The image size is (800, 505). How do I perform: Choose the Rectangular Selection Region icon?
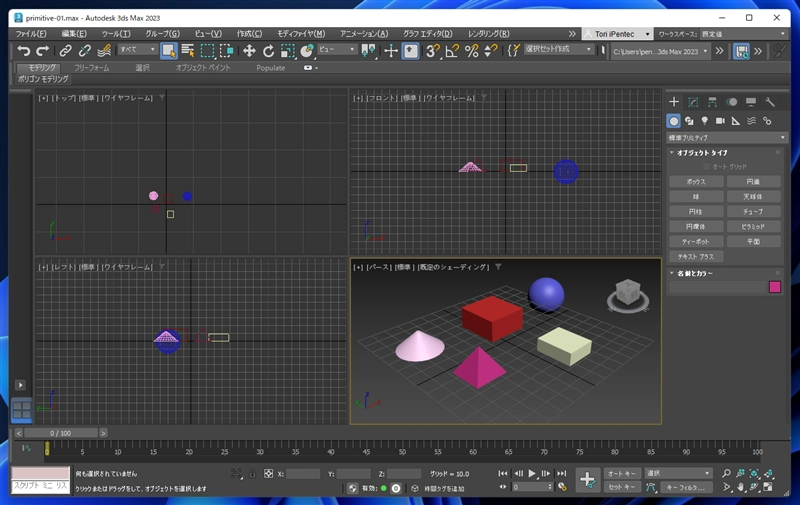(207, 50)
